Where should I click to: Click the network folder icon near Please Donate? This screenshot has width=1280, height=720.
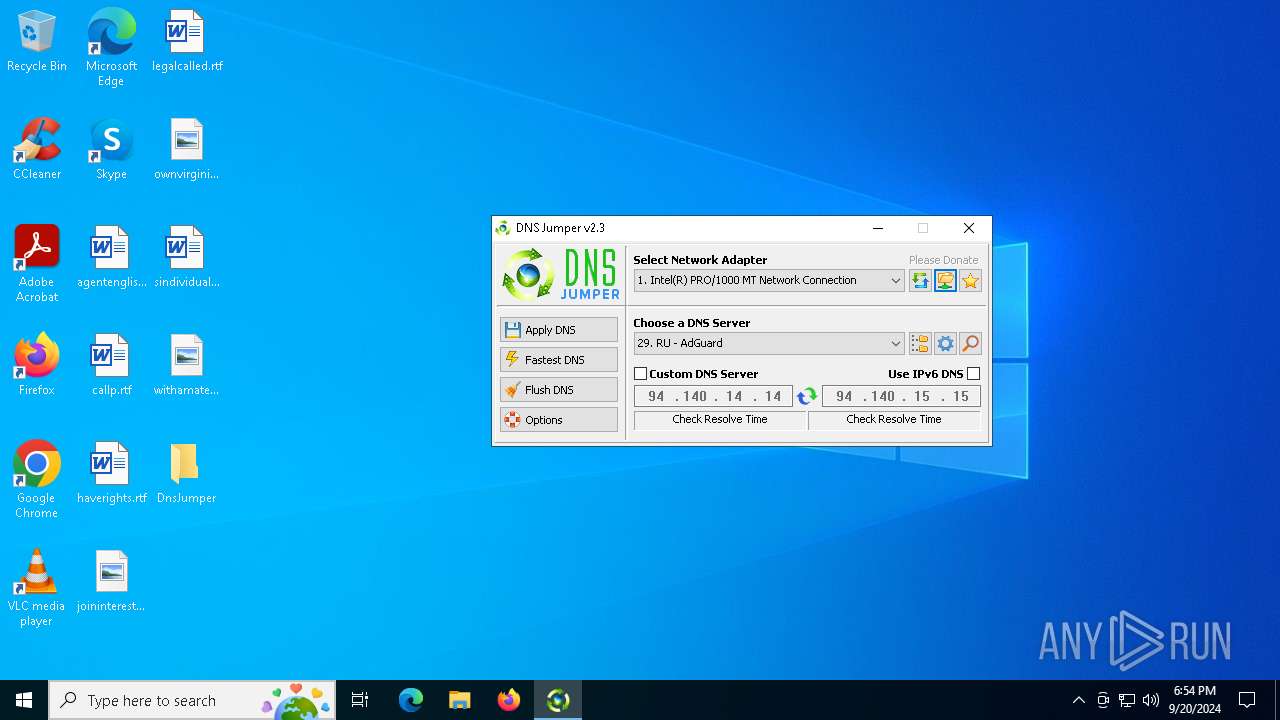pyautogui.click(x=945, y=281)
